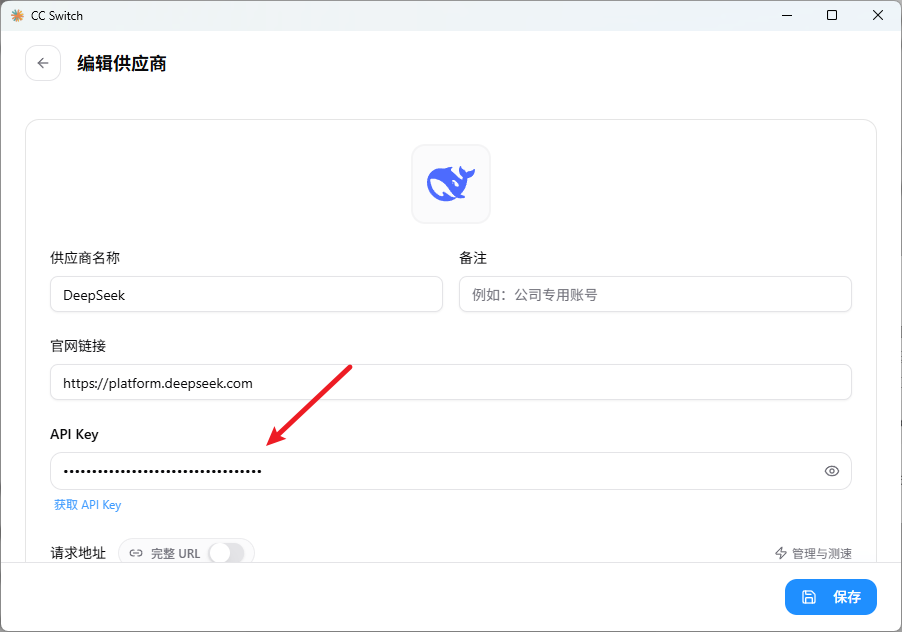902x632 pixels.
Task: Select the 官网链接 URL field
Action: click(451, 382)
